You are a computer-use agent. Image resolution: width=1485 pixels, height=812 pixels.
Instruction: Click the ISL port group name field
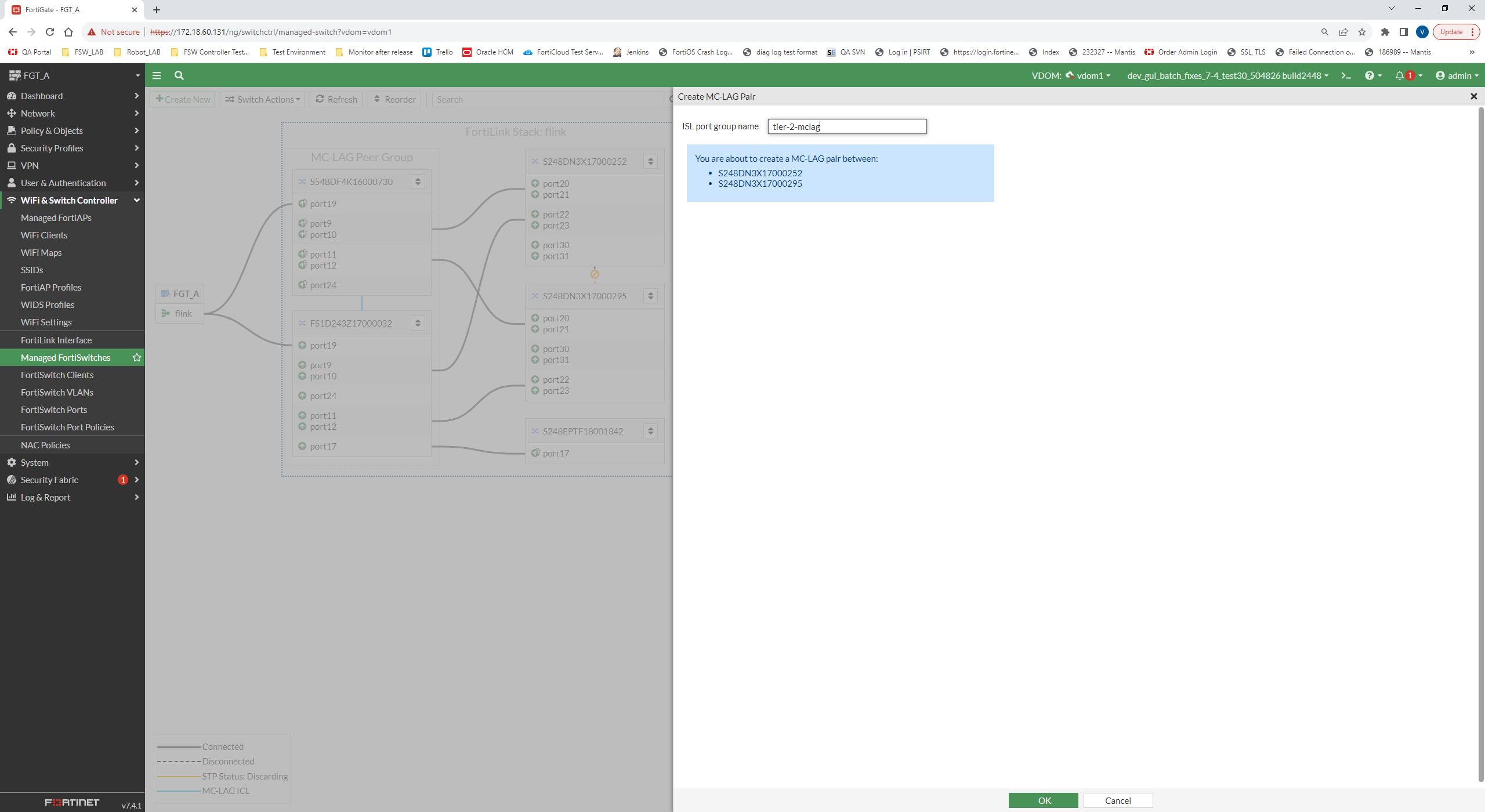point(847,126)
